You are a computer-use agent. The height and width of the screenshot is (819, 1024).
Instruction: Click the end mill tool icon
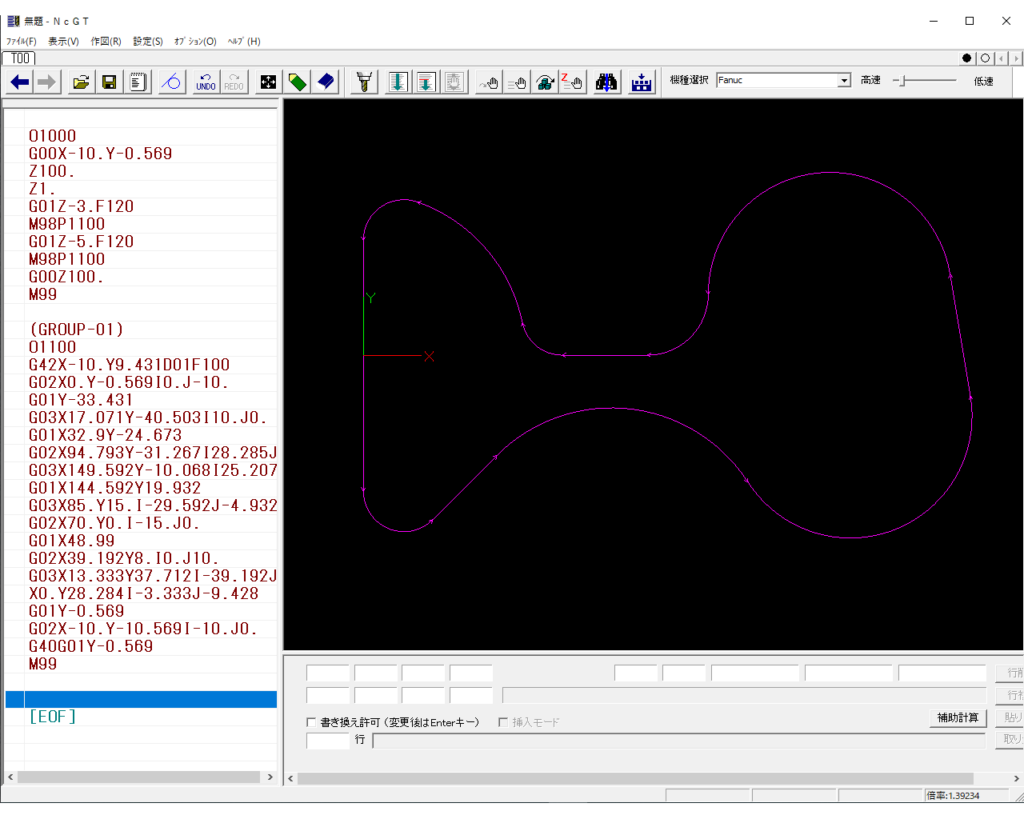pos(365,82)
